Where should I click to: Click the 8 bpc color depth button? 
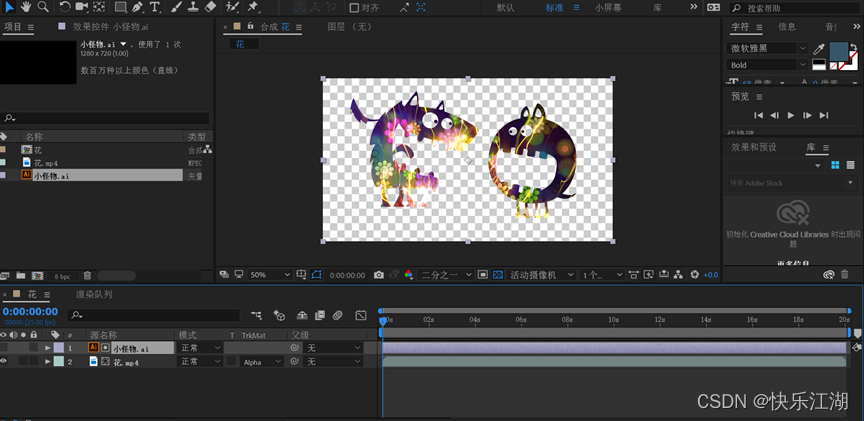[x=63, y=276]
